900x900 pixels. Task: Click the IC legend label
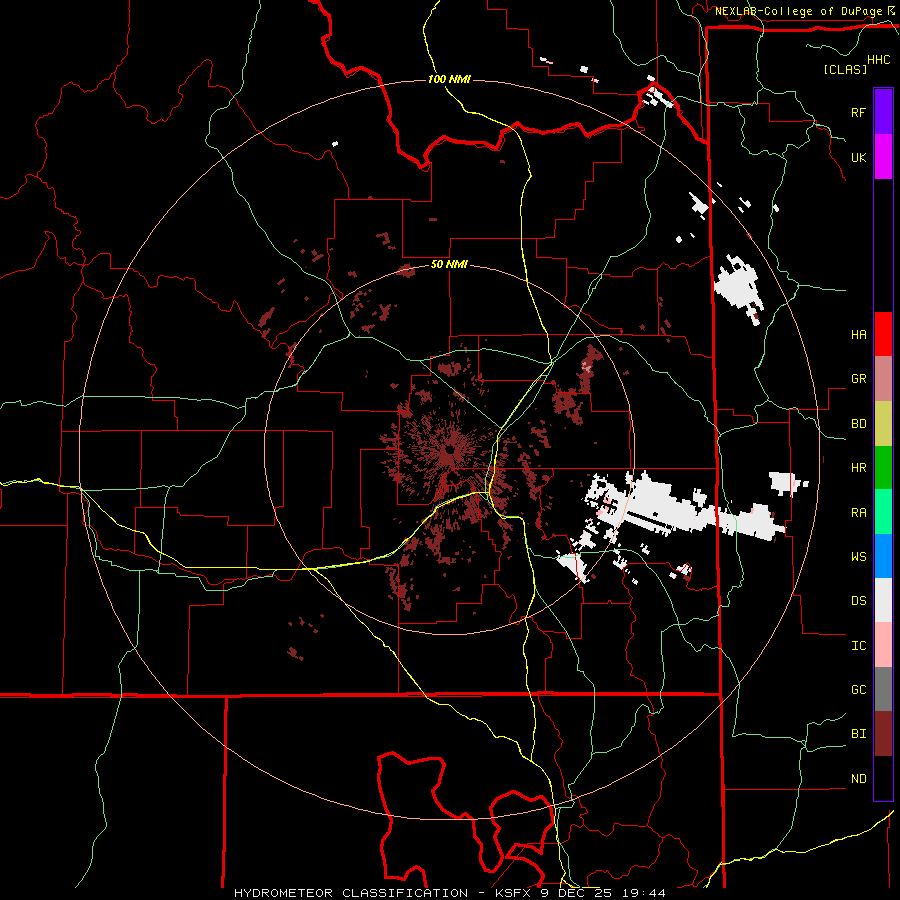(x=858, y=646)
